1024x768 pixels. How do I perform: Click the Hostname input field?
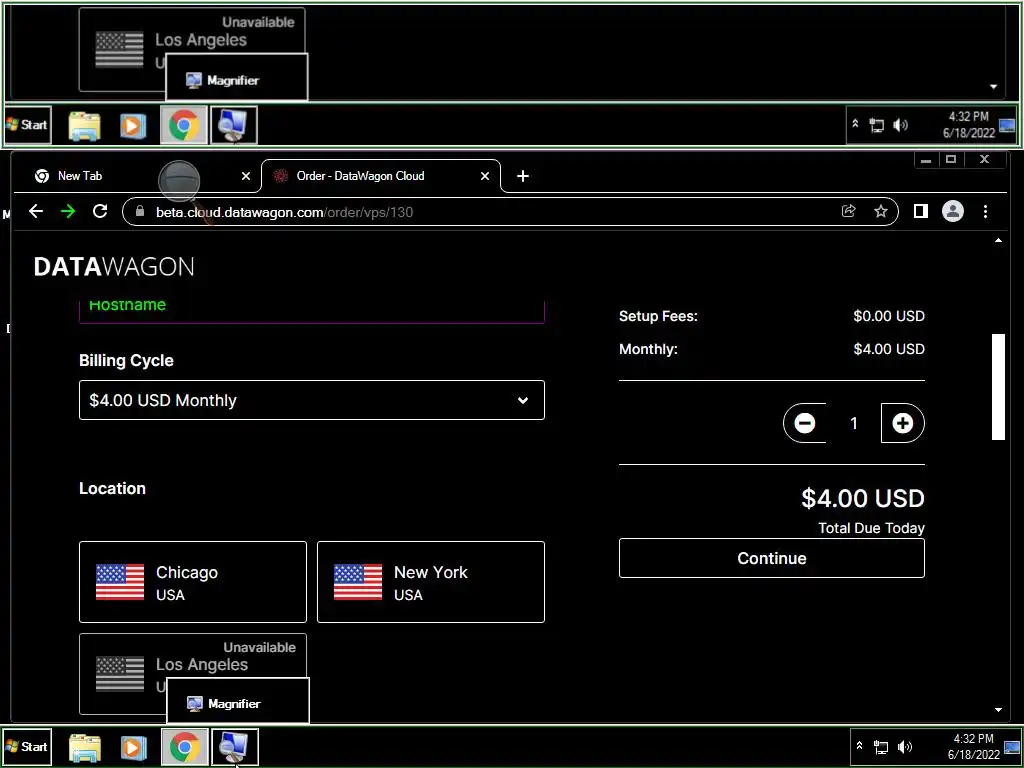(x=312, y=311)
